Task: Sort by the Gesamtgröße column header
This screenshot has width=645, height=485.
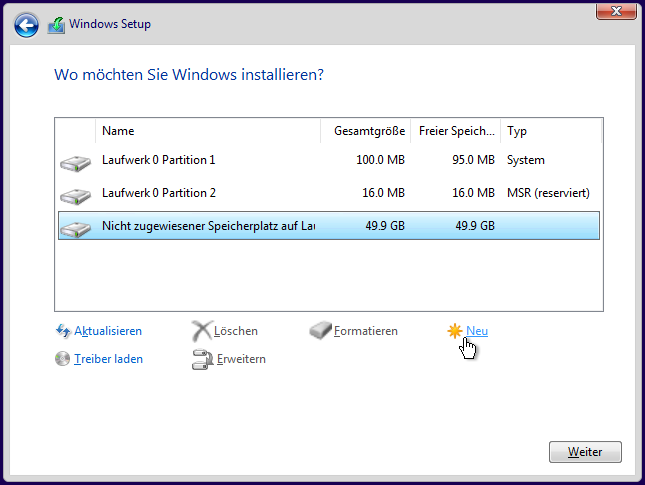Action: click(x=366, y=131)
